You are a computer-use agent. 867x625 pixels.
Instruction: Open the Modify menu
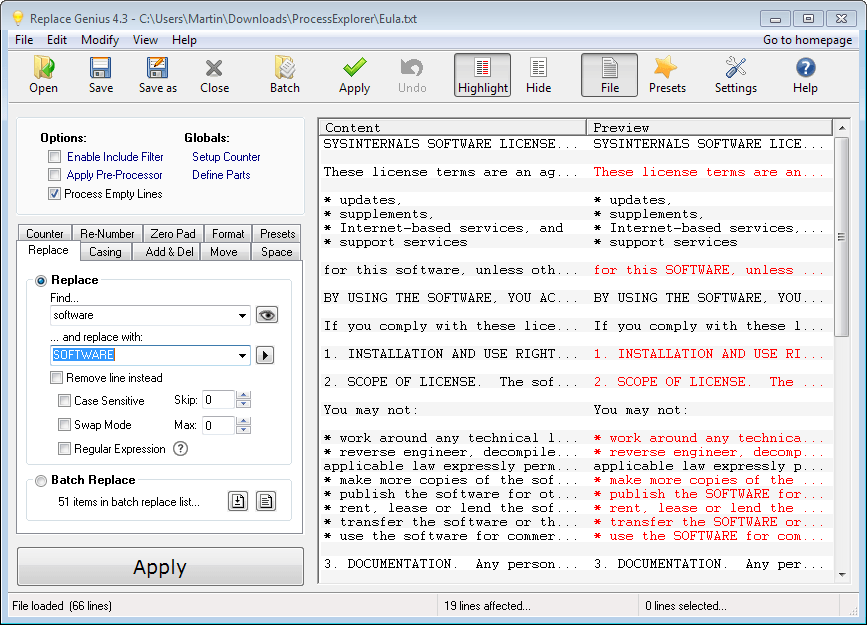pos(100,40)
